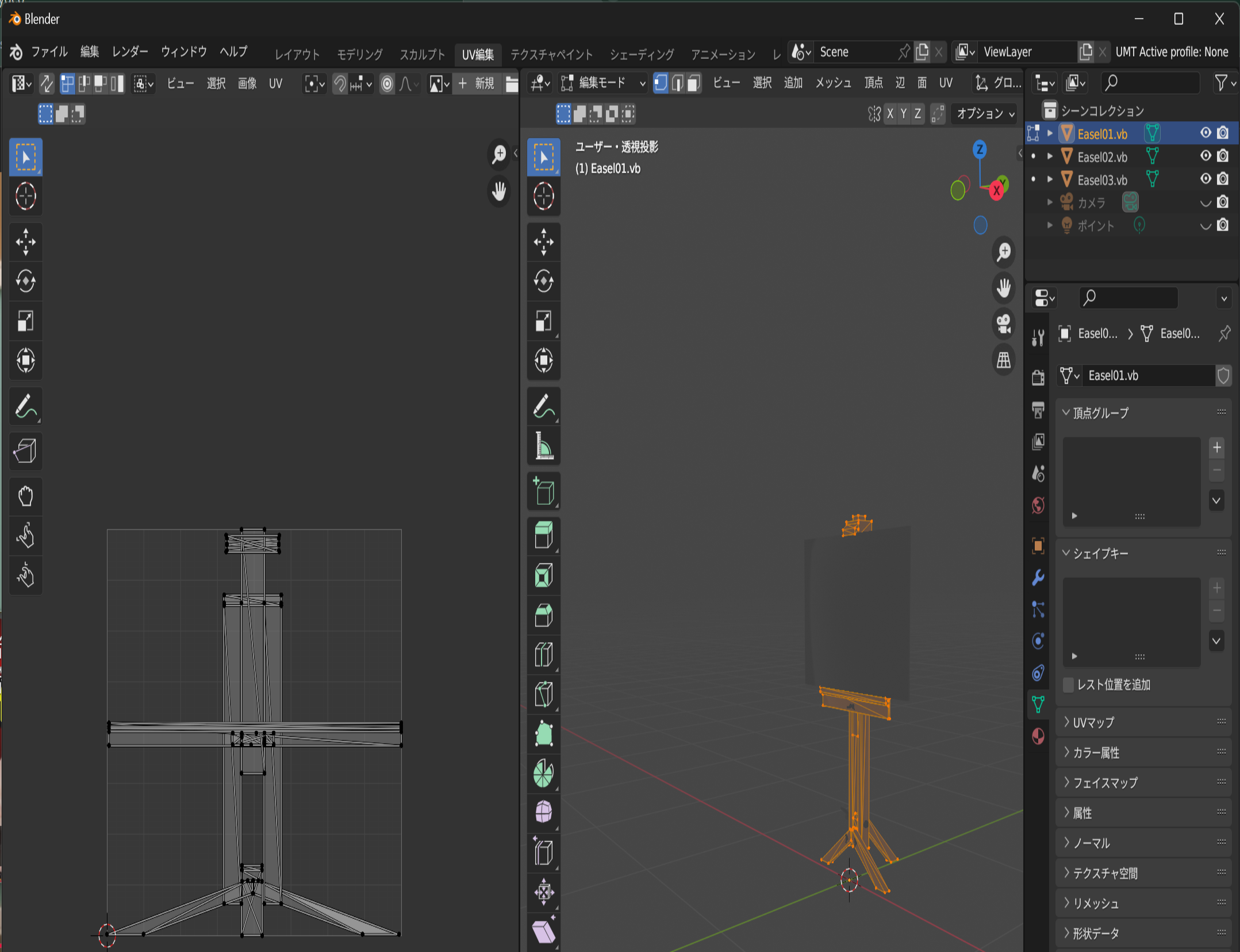Viewport: 1240px width, 952px height.
Task: Select the Annotate tool in UV editor
Action: (26, 406)
